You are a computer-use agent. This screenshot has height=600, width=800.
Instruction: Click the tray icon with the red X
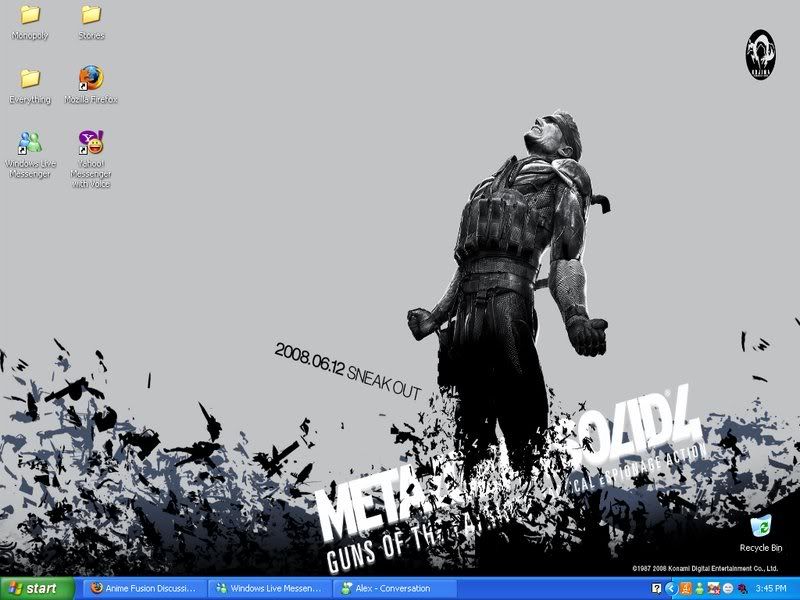[712, 587]
